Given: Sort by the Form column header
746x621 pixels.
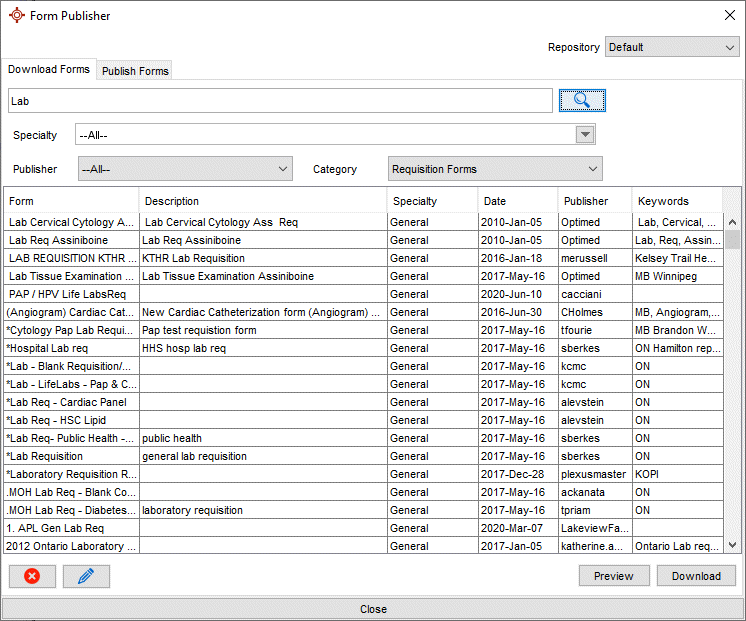Looking at the screenshot, I should (71, 201).
